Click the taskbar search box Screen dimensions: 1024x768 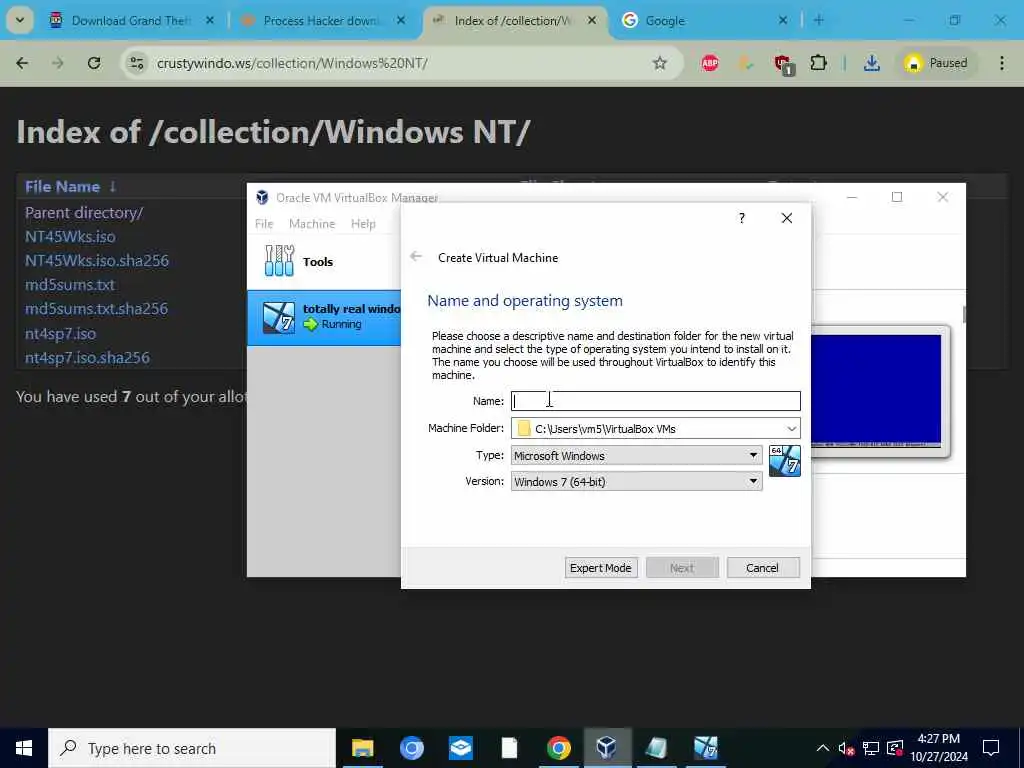pos(192,748)
